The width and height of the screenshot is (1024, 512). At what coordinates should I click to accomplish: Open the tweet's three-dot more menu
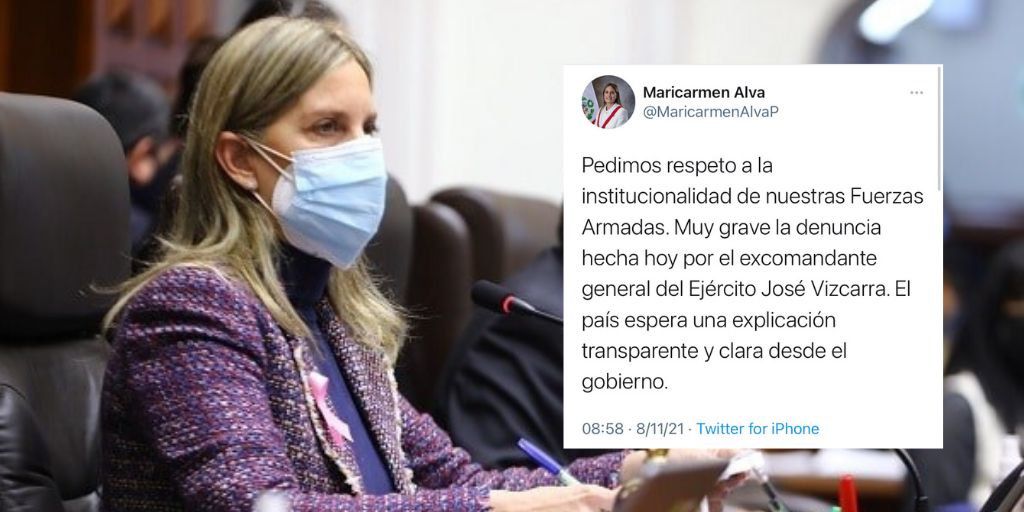pos(916,93)
